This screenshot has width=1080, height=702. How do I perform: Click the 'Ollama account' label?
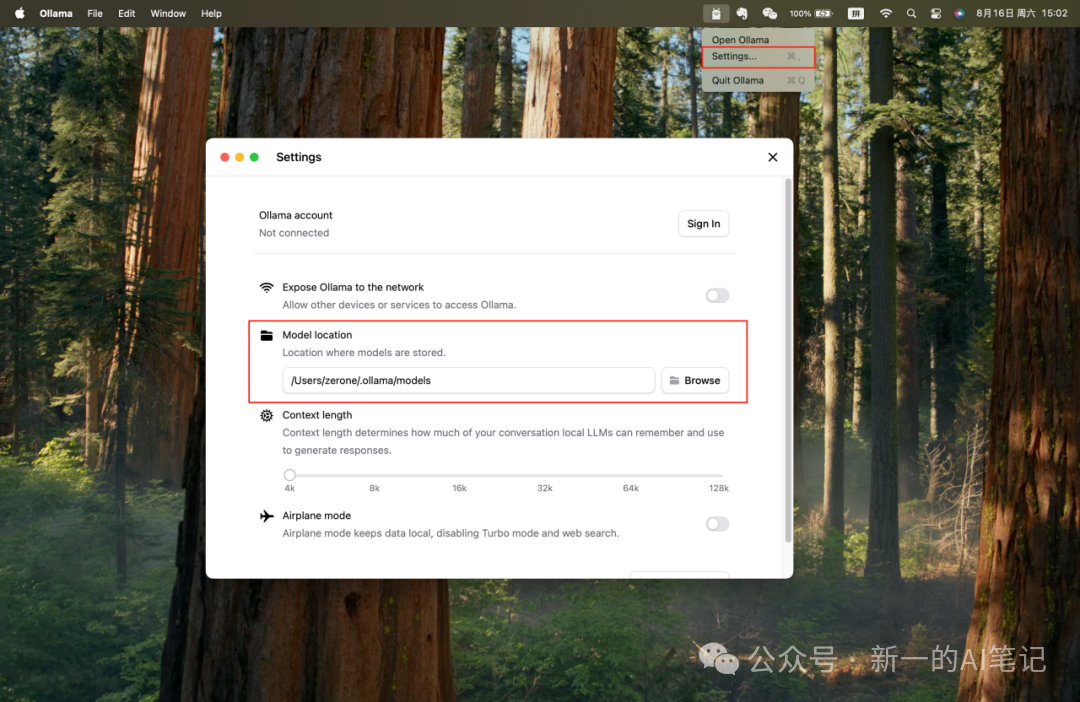[x=295, y=215]
